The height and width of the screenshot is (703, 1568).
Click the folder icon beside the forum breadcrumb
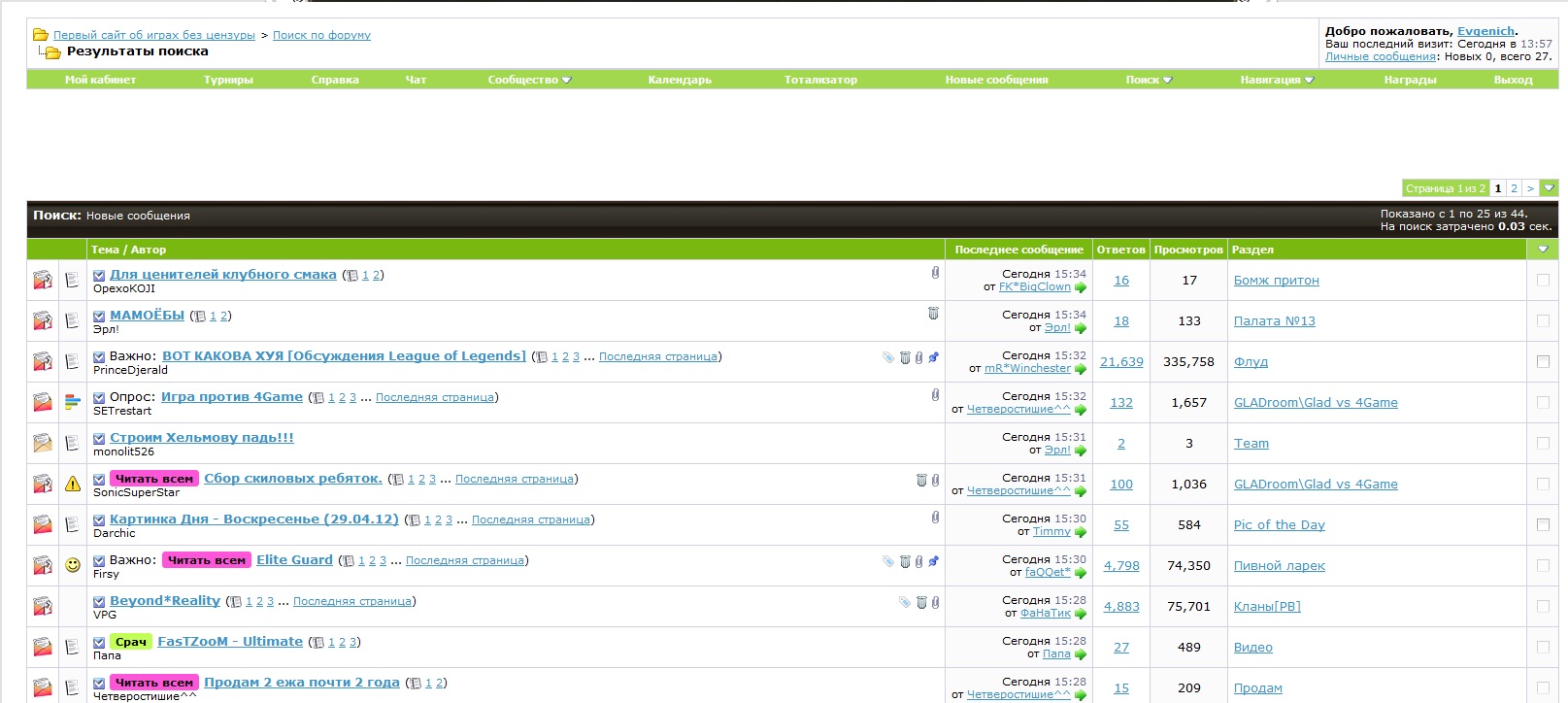coord(41,35)
